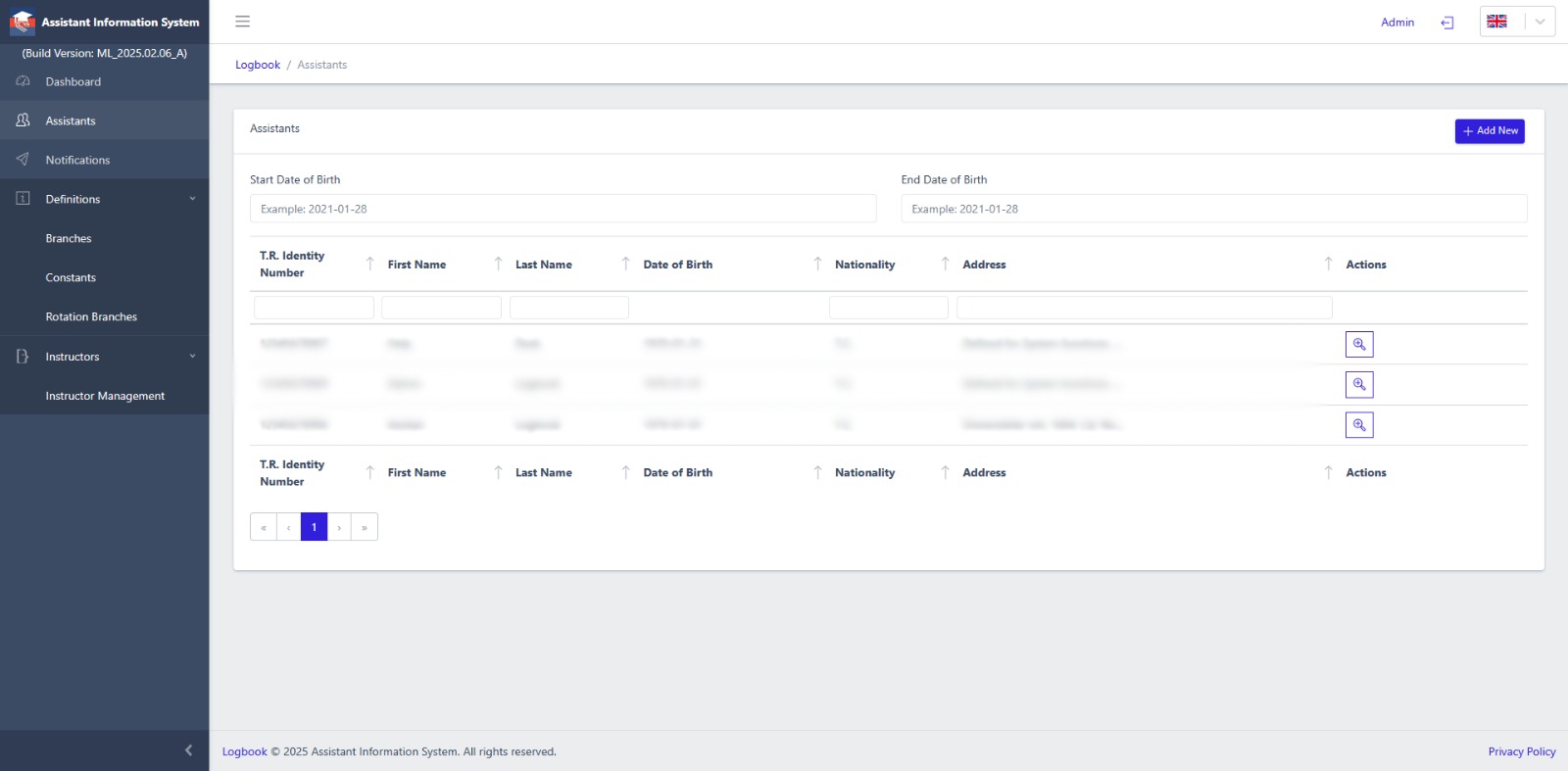
Task: Go to last page of pagination
Action: pyautogui.click(x=365, y=527)
